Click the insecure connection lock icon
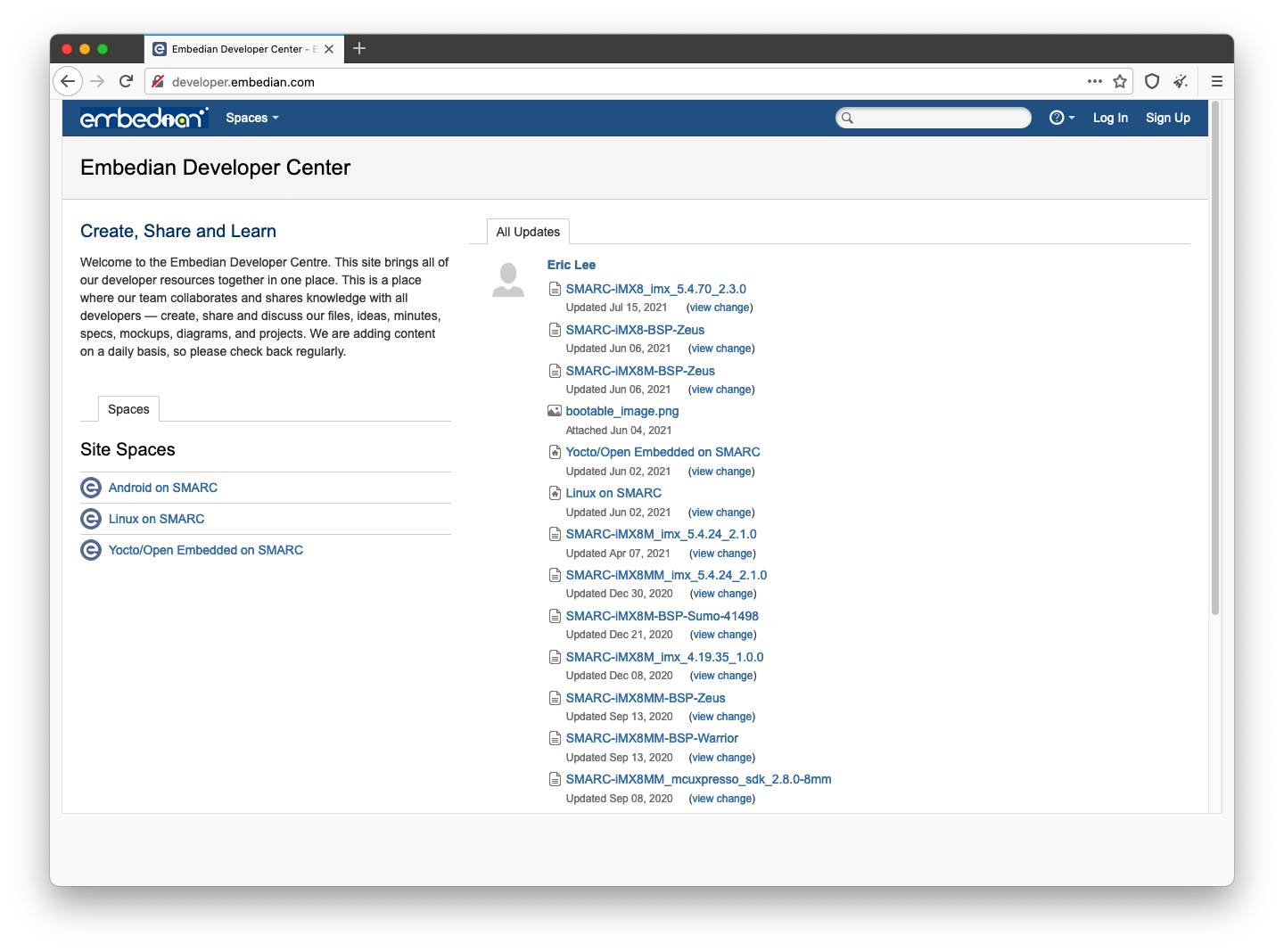 pyautogui.click(x=158, y=81)
